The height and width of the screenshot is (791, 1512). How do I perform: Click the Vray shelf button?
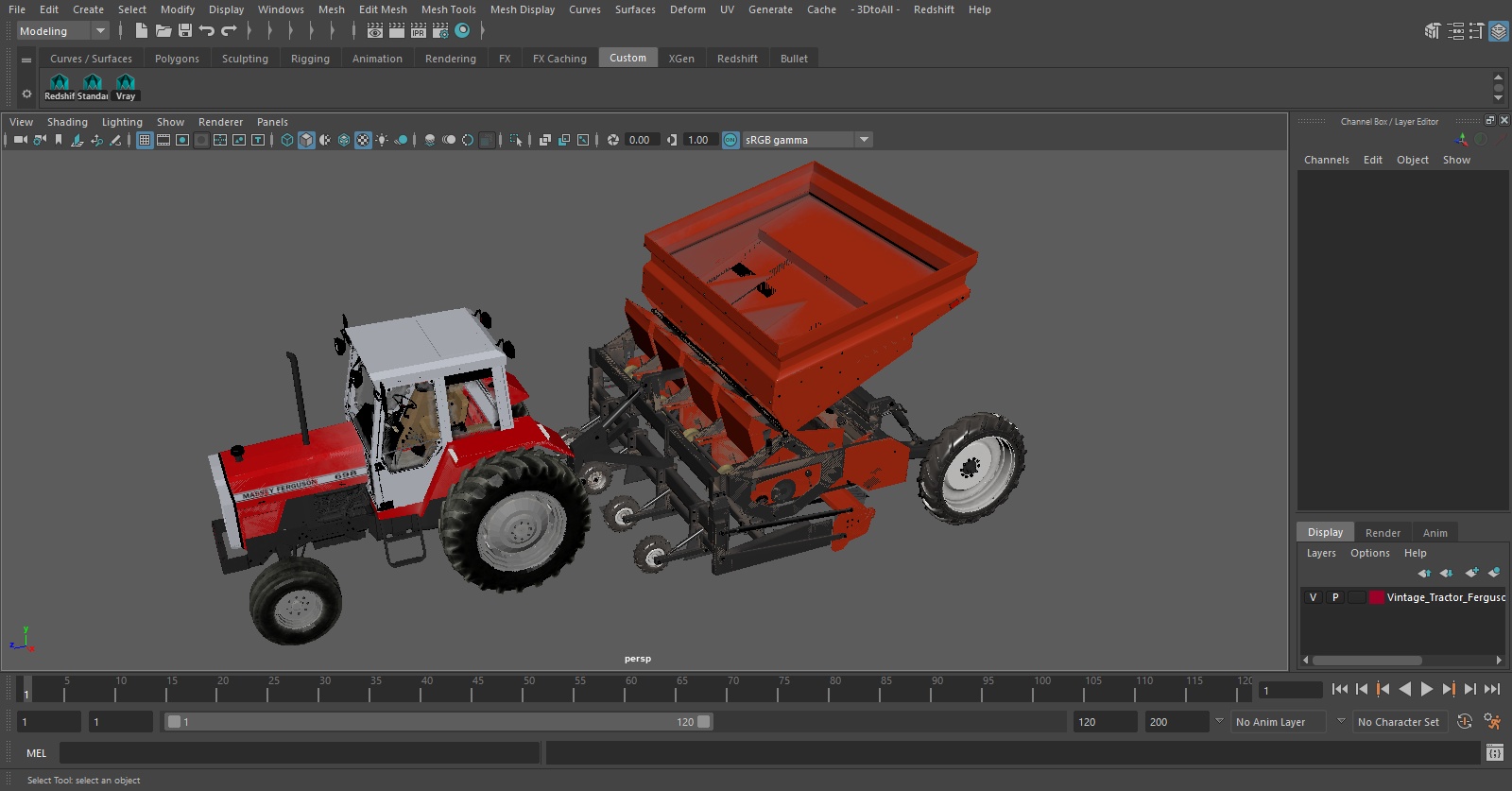pyautogui.click(x=126, y=87)
